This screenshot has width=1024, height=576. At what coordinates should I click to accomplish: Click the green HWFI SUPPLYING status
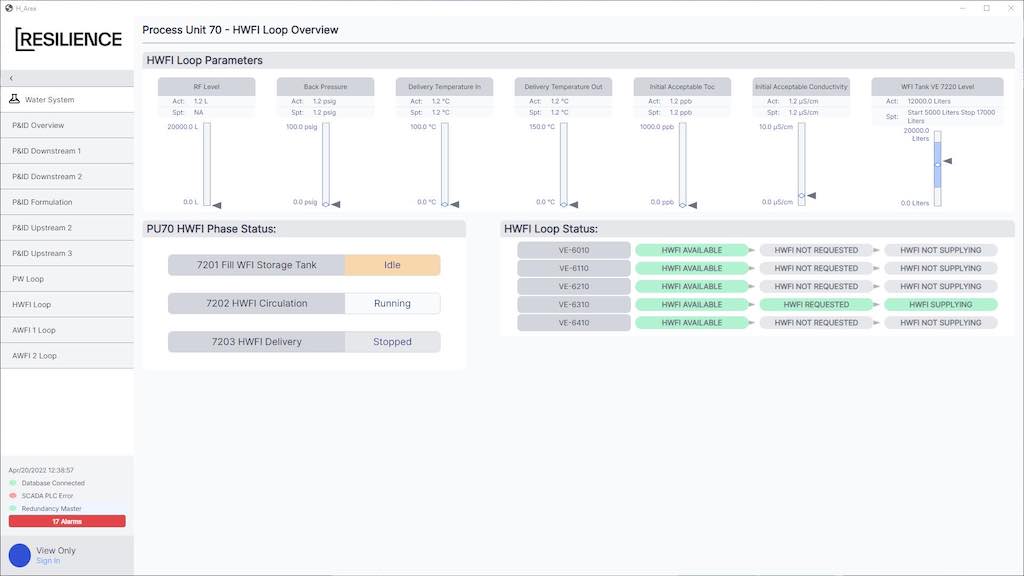(x=940, y=304)
